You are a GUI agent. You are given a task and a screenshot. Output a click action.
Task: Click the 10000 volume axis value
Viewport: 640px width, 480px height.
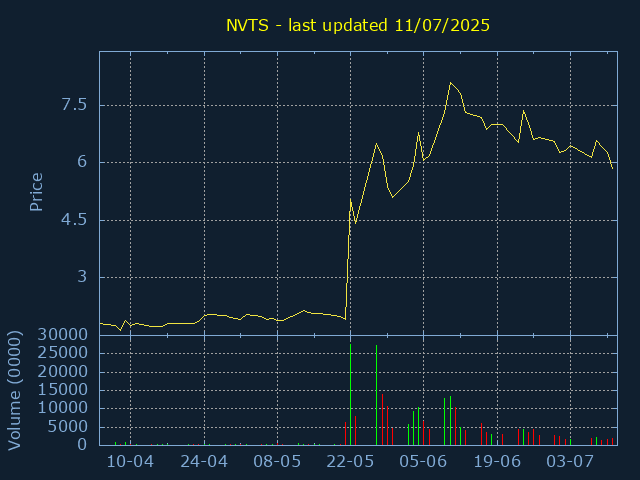[x=62, y=408]
